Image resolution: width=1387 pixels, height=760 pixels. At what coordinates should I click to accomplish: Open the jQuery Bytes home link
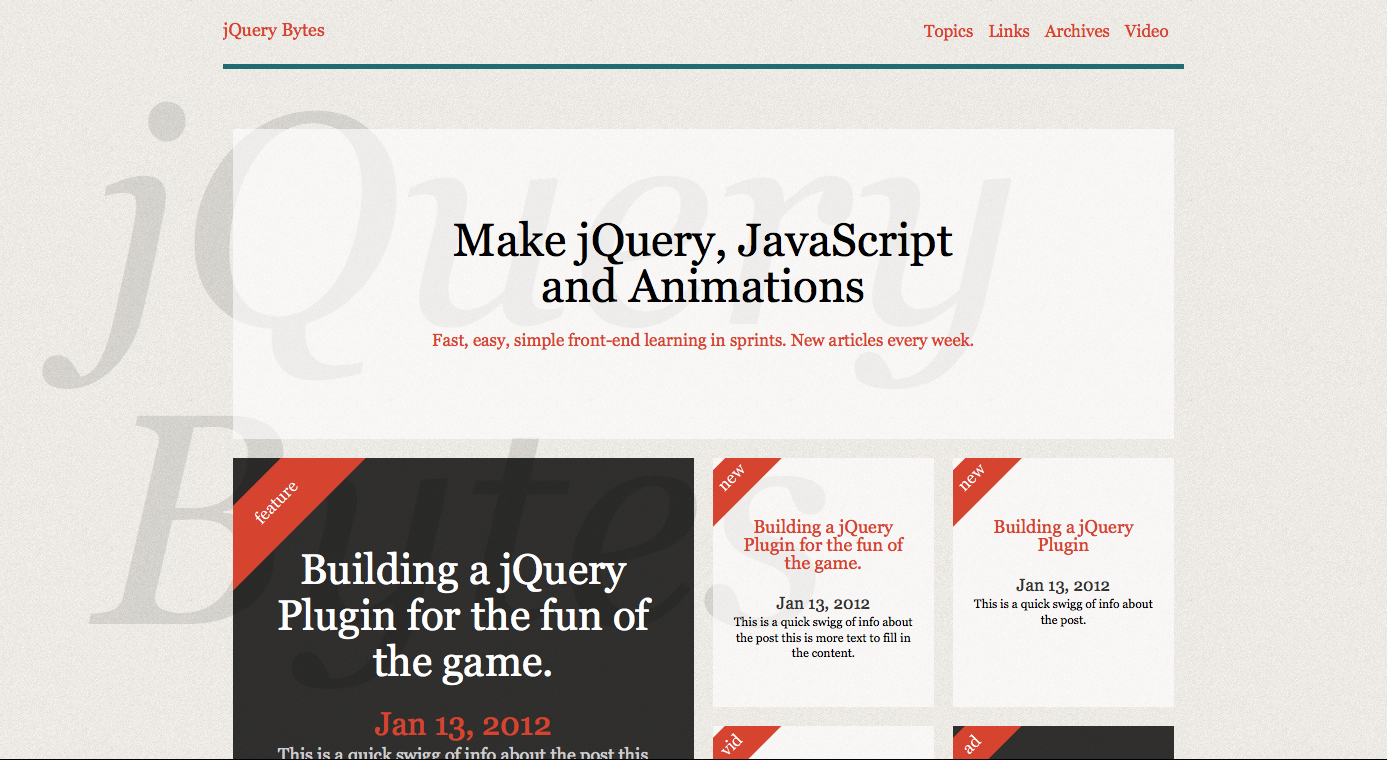coord(273,30)
